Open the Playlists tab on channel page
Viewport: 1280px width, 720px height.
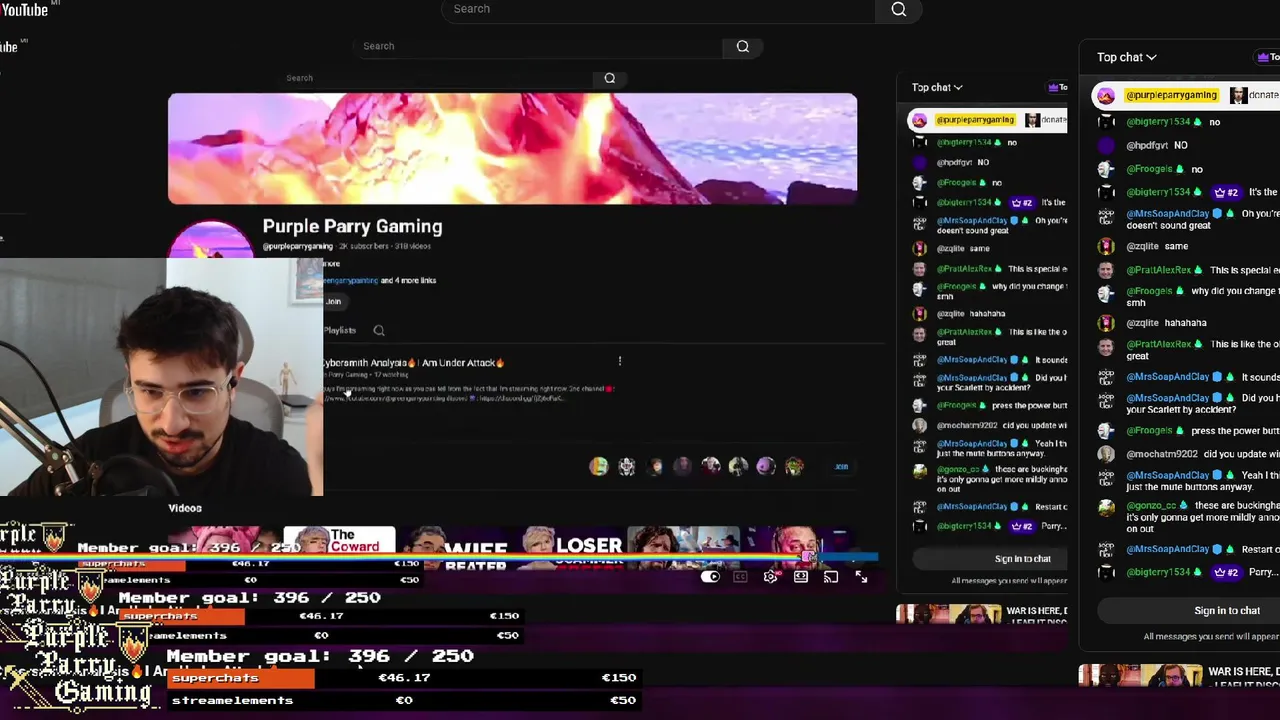[x=339, y=330]
